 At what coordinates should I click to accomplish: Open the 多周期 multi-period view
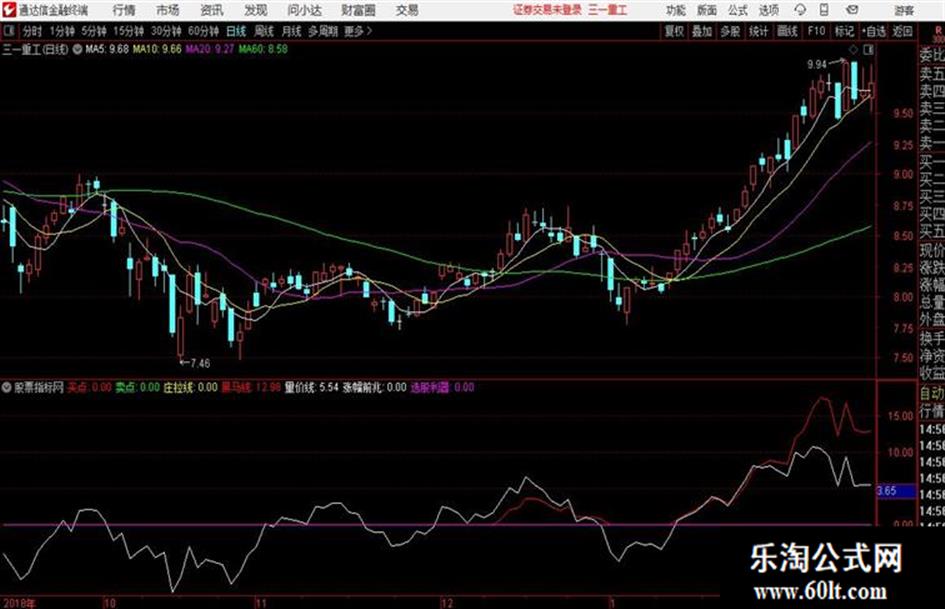coord(323,31)
